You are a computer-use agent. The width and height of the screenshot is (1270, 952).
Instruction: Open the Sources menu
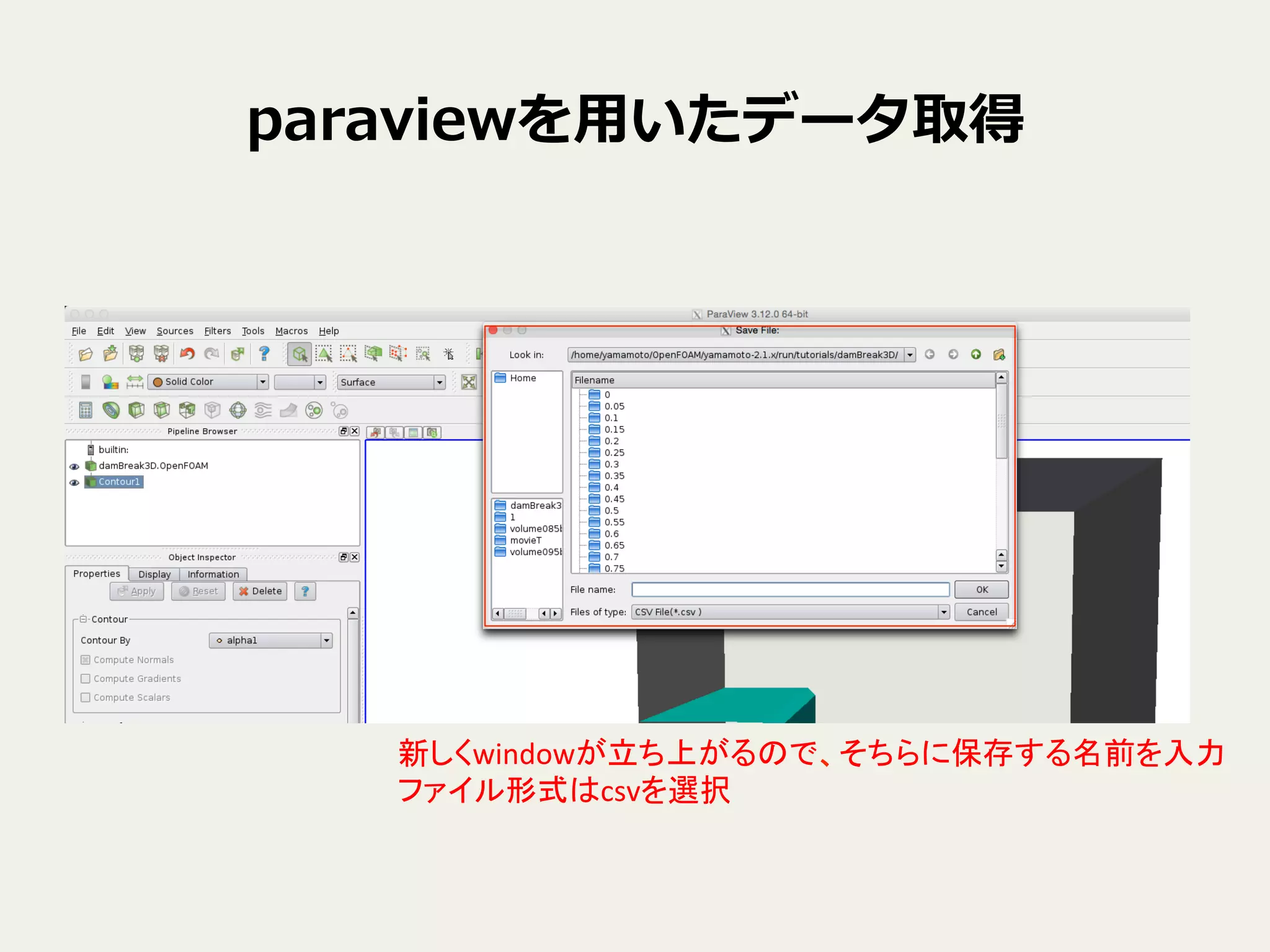175,331
